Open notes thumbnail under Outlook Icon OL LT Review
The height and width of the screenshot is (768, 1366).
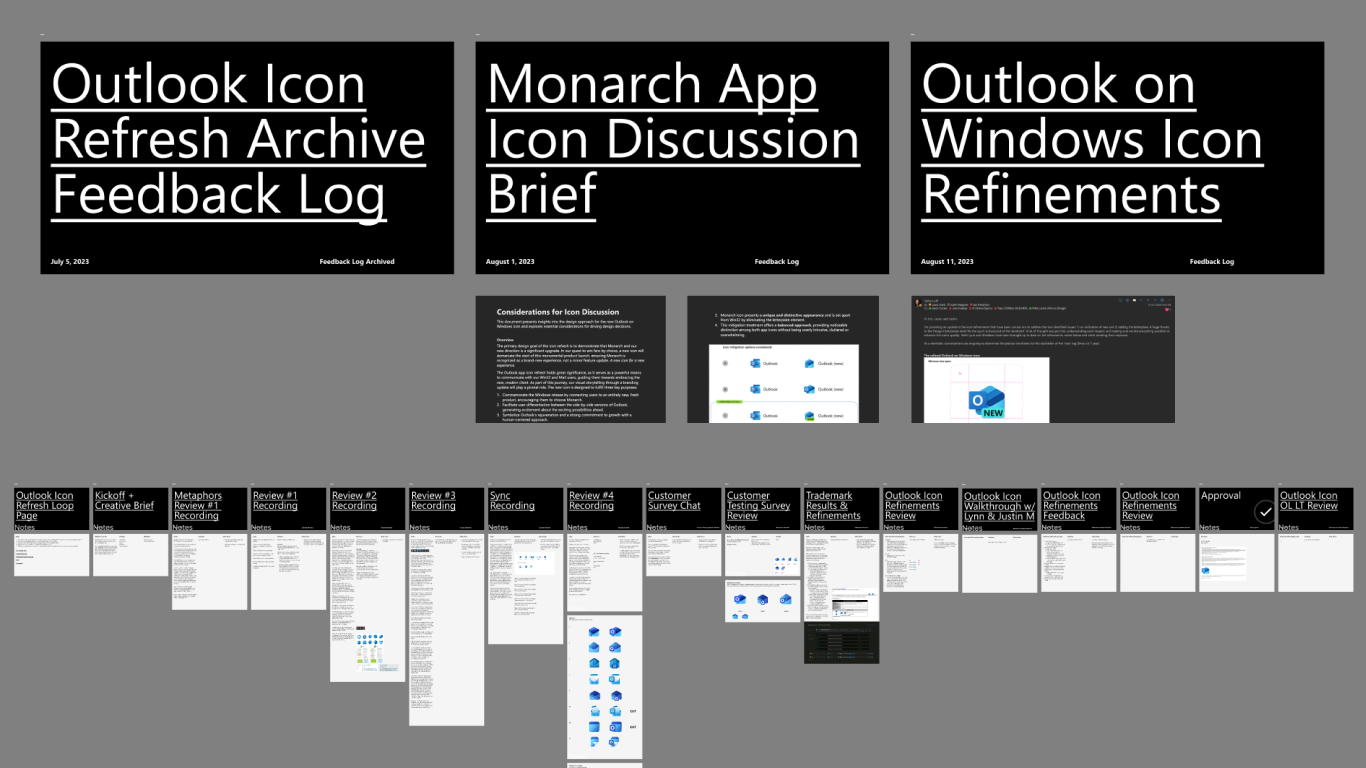pyautogui.click(x=1315, y=563)
